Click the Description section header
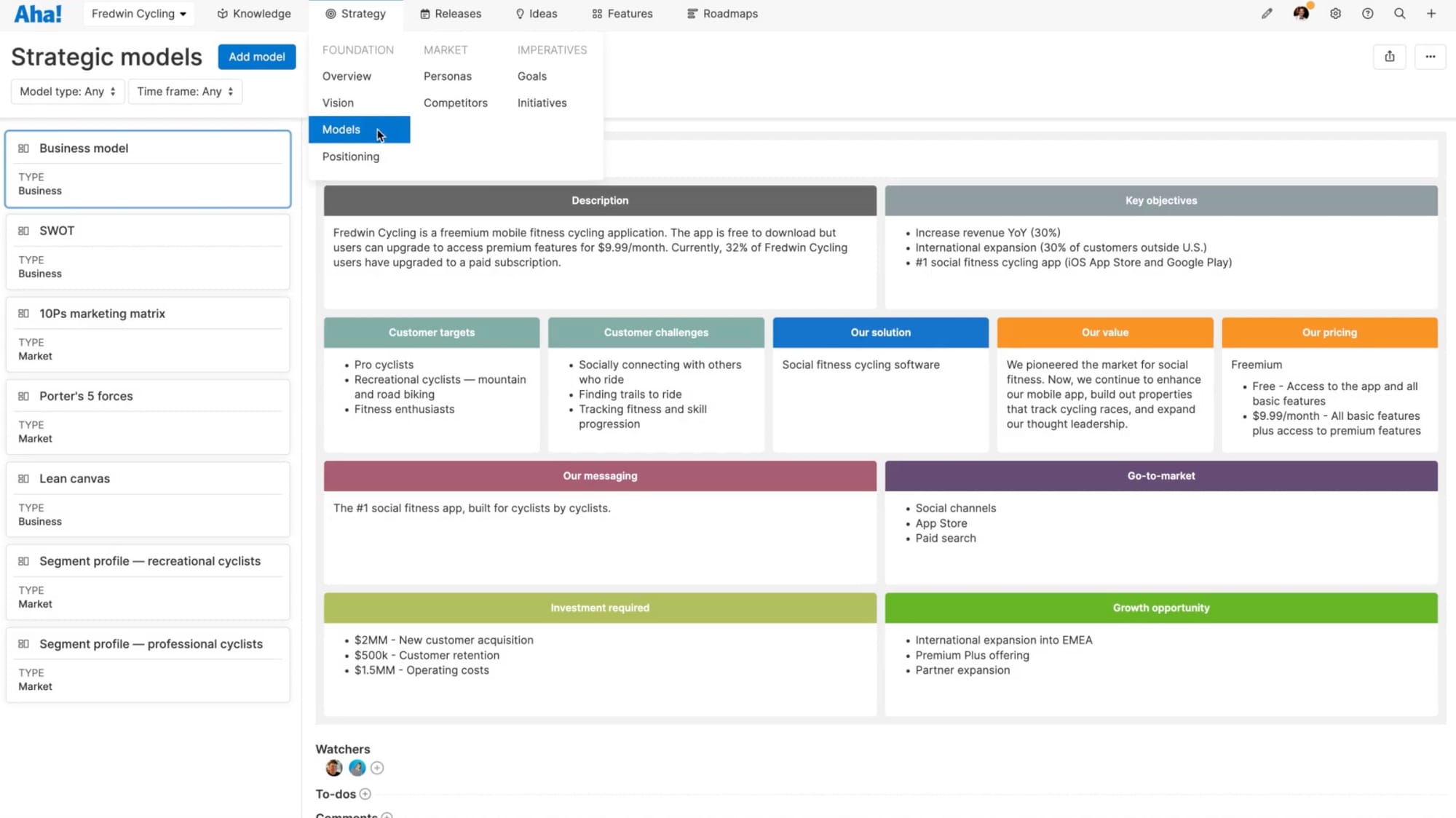The image size is (1456, 818). (600, 201)
